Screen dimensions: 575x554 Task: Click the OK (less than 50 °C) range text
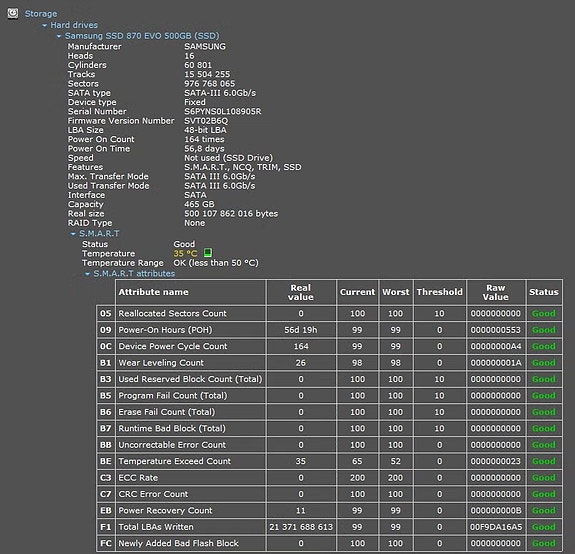216,263
